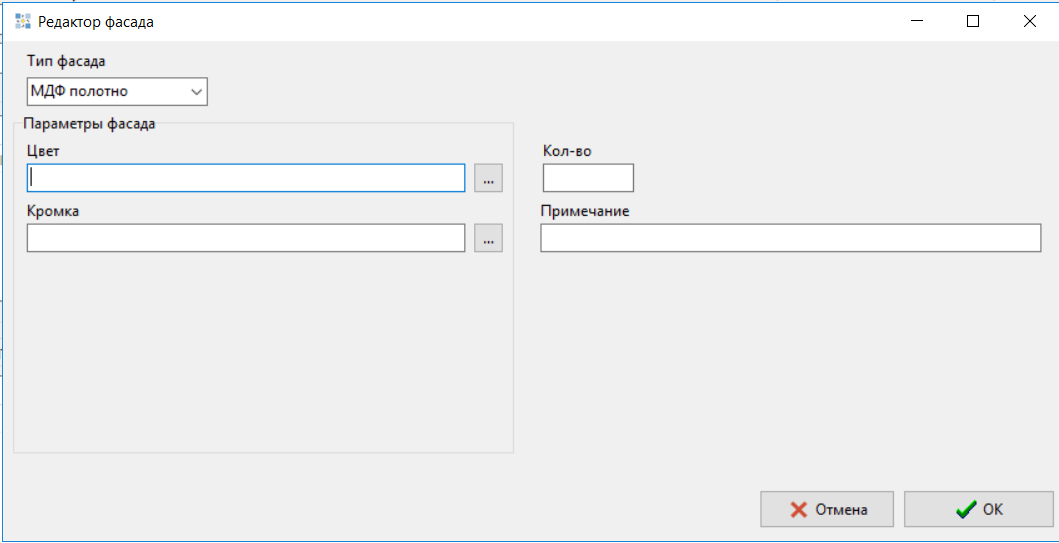Expand the Тип фасада dropdown arrow

pos(195,93)
